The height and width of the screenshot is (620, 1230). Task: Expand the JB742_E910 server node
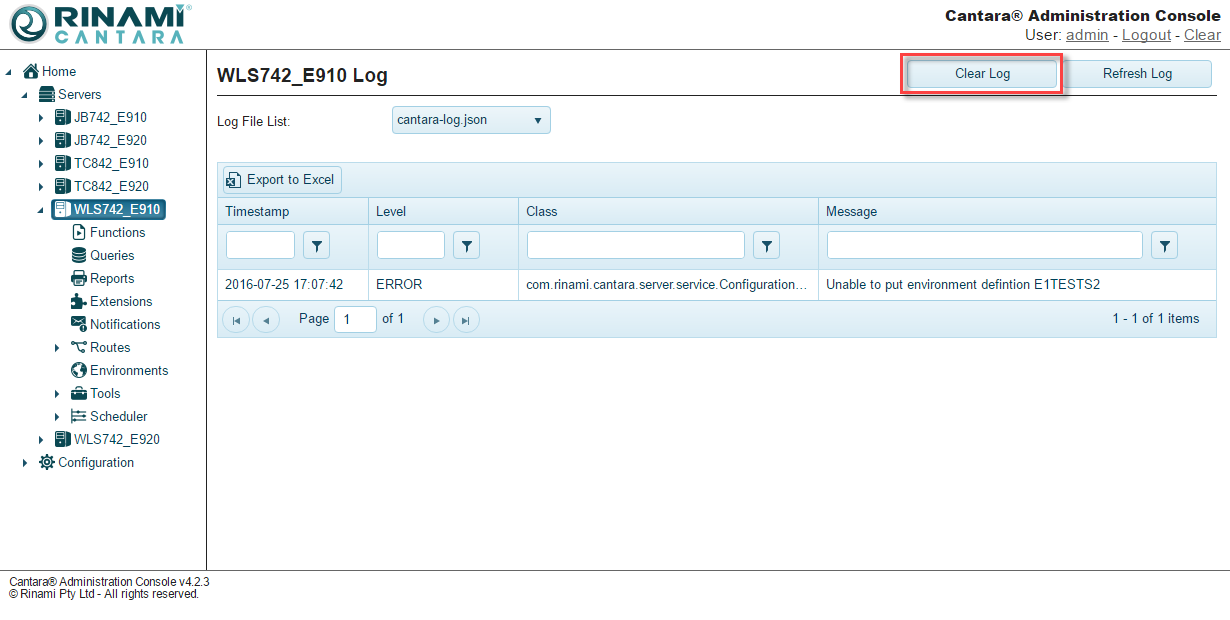[41, 118]
